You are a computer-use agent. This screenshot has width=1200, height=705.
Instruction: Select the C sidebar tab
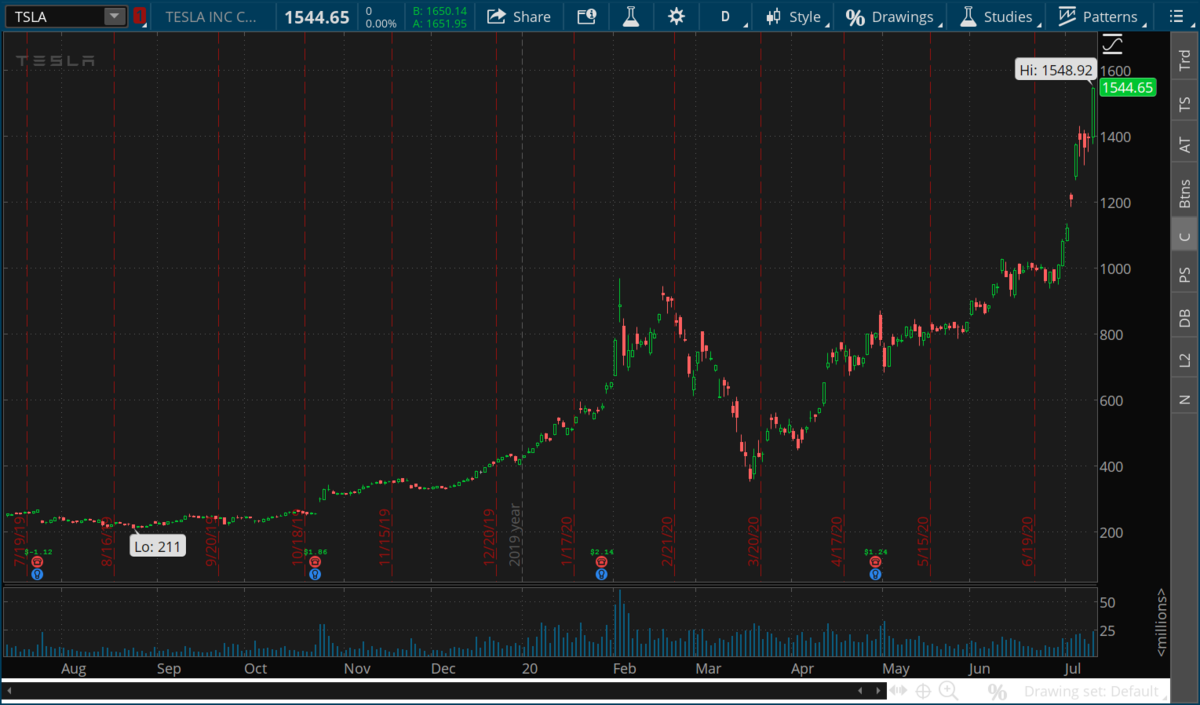point(1185,236)
